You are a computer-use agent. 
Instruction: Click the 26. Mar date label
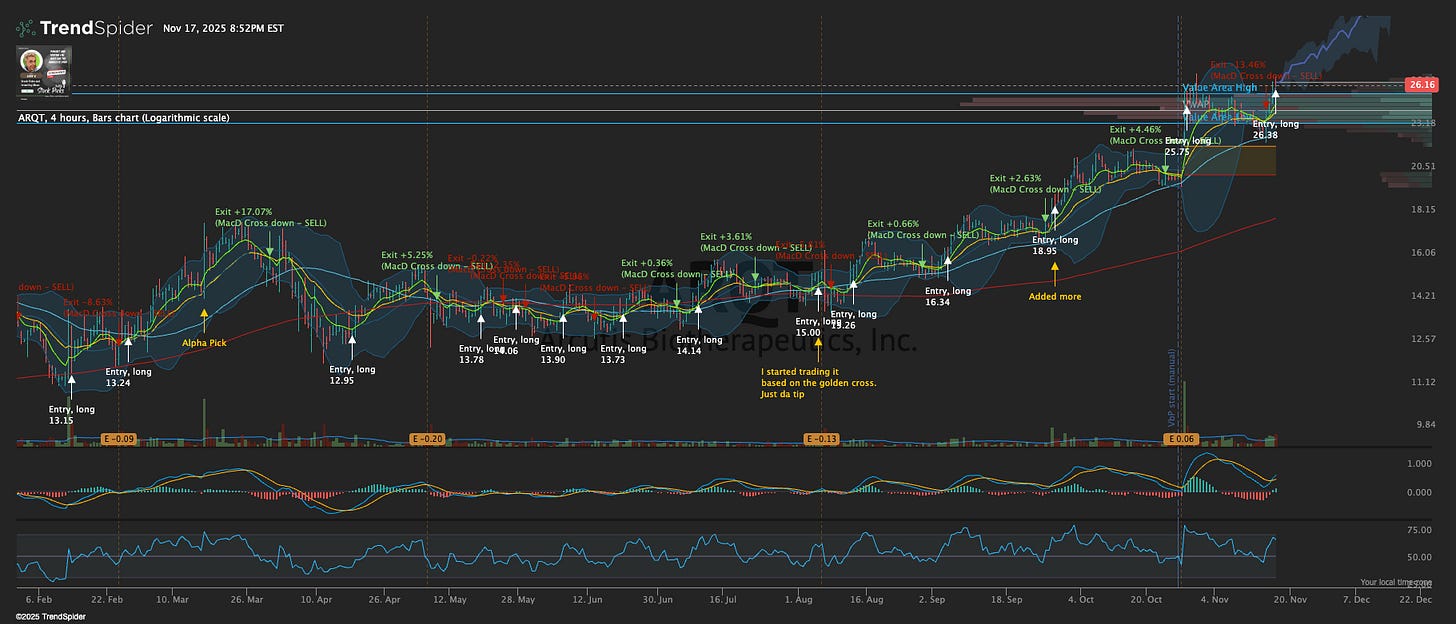pyautogui.click(x=247, y=599)
